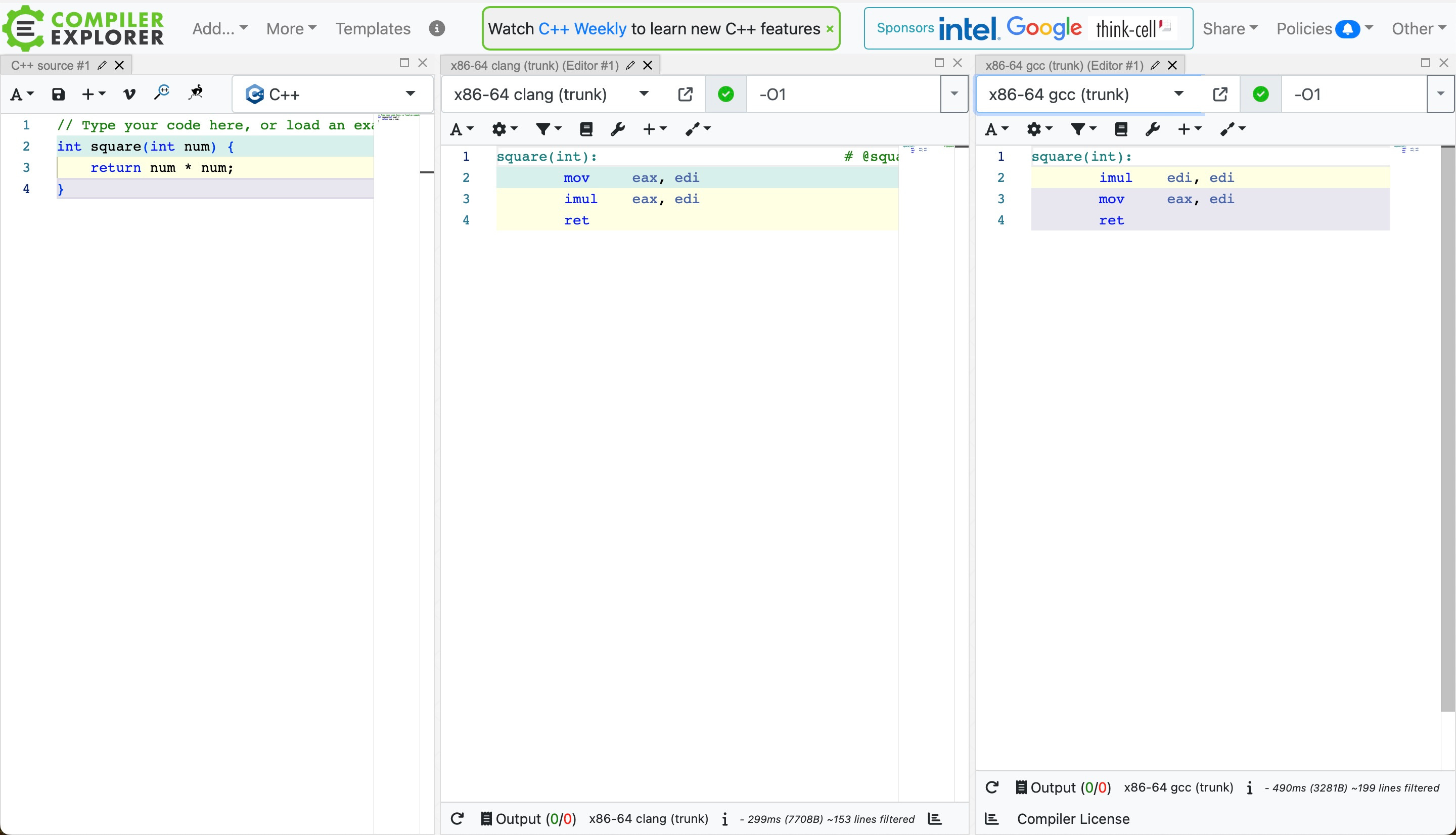Select the x86-64 clang (trunk) tab
The width and height of the screenshot is (1456, 835).
(x=534, y=65)
